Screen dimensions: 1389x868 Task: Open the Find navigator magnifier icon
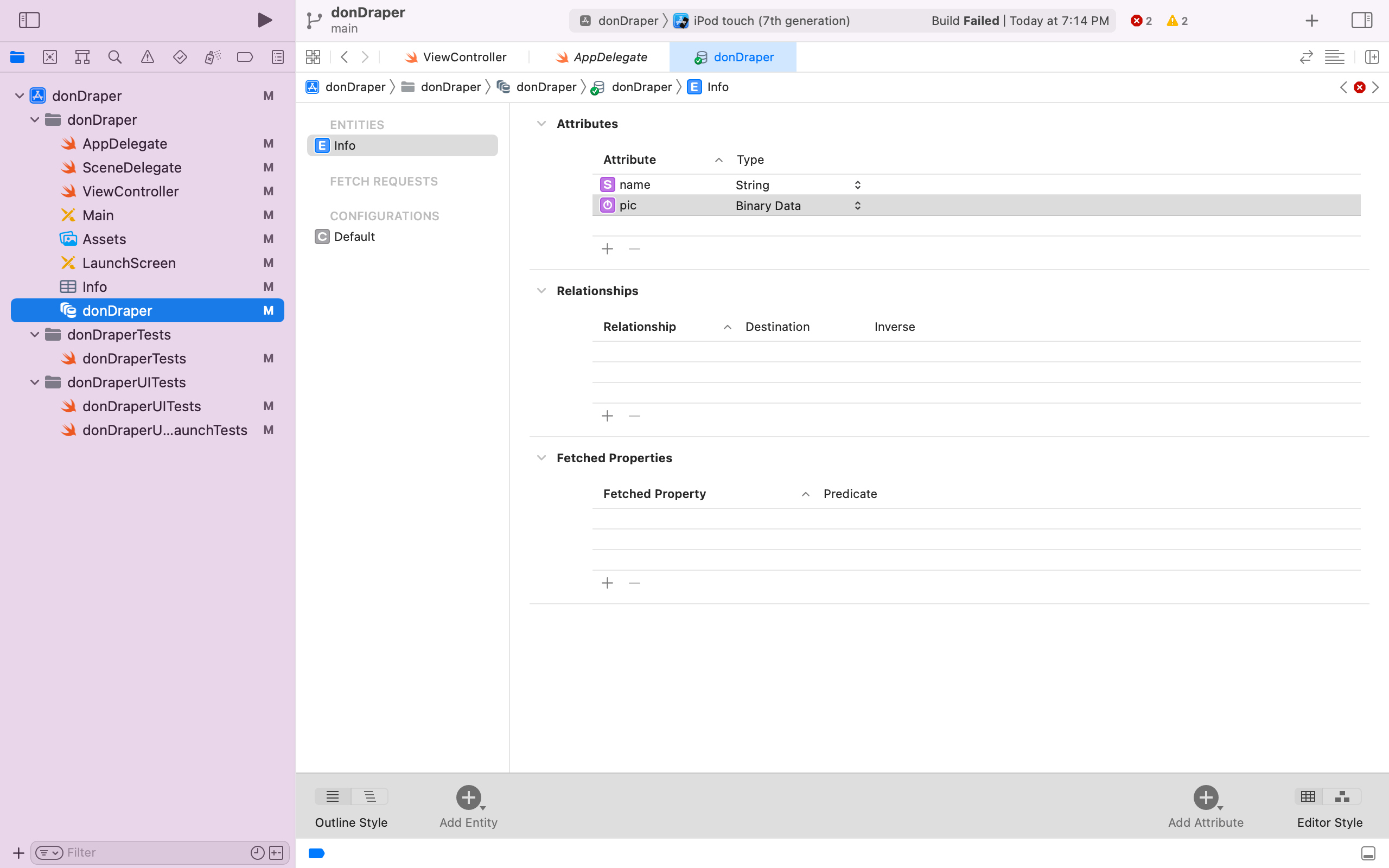point(115,57)
